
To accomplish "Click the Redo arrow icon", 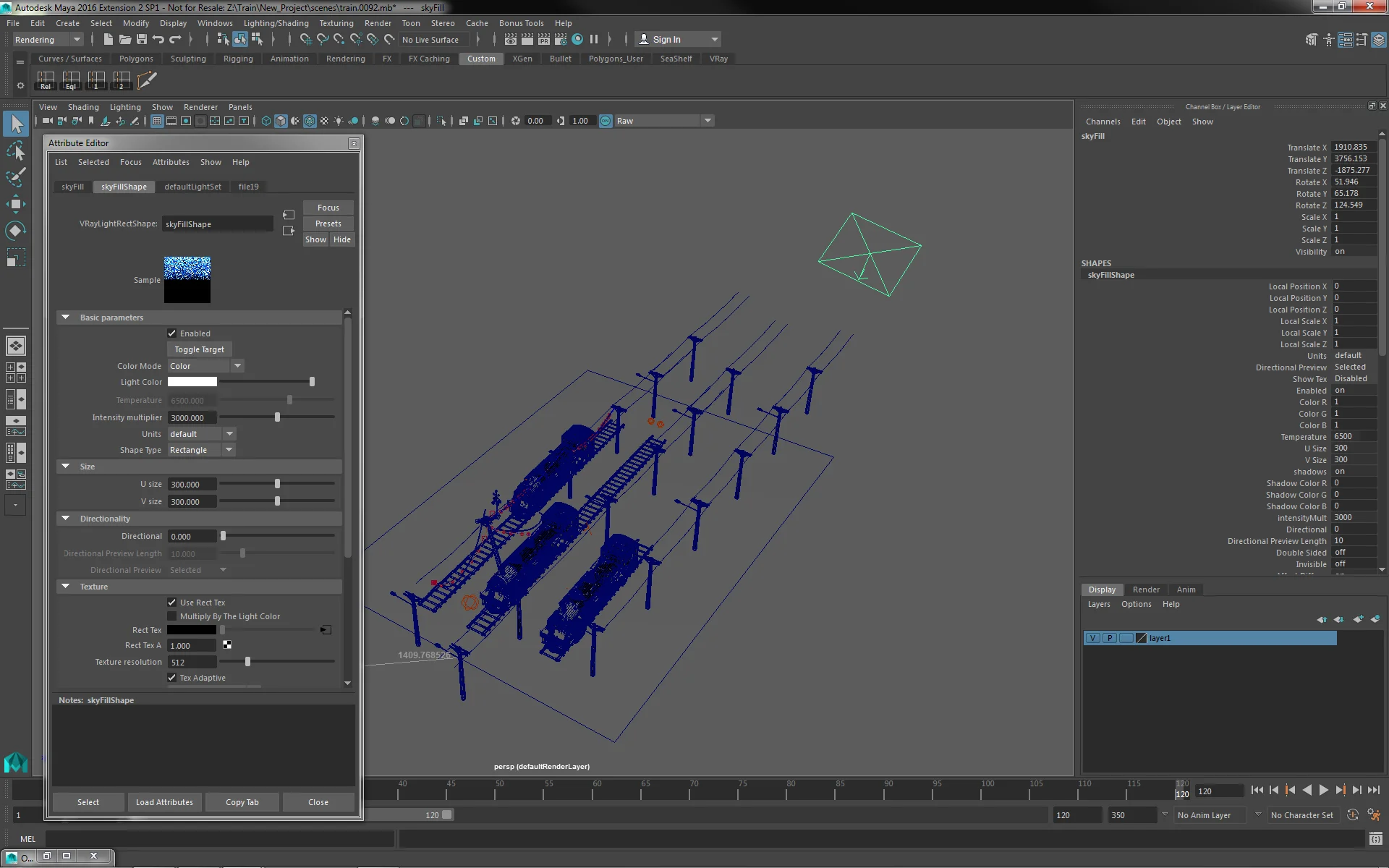I will [175, 40].
